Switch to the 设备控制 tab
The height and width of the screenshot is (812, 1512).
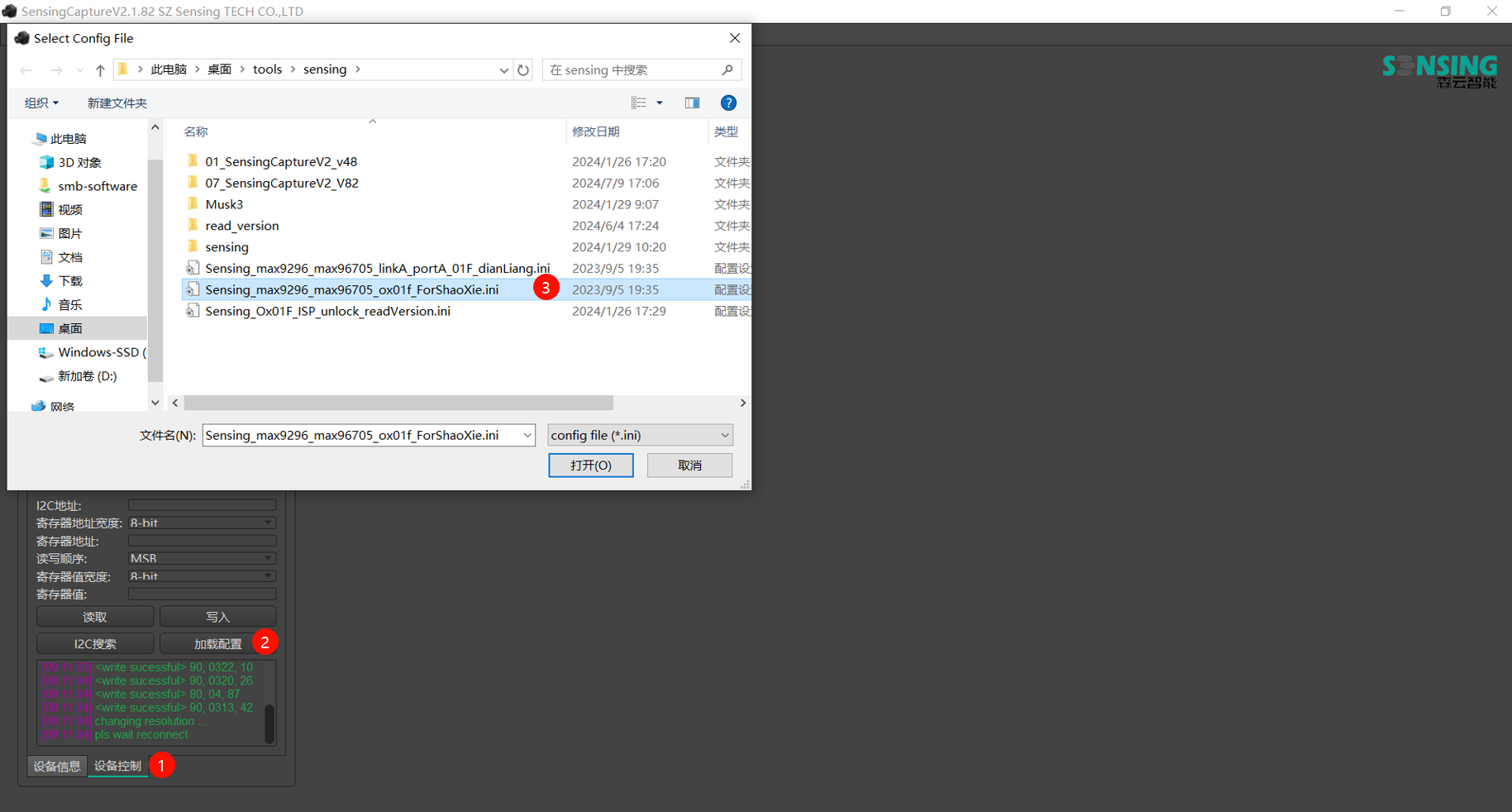click(x=117, y=767)
